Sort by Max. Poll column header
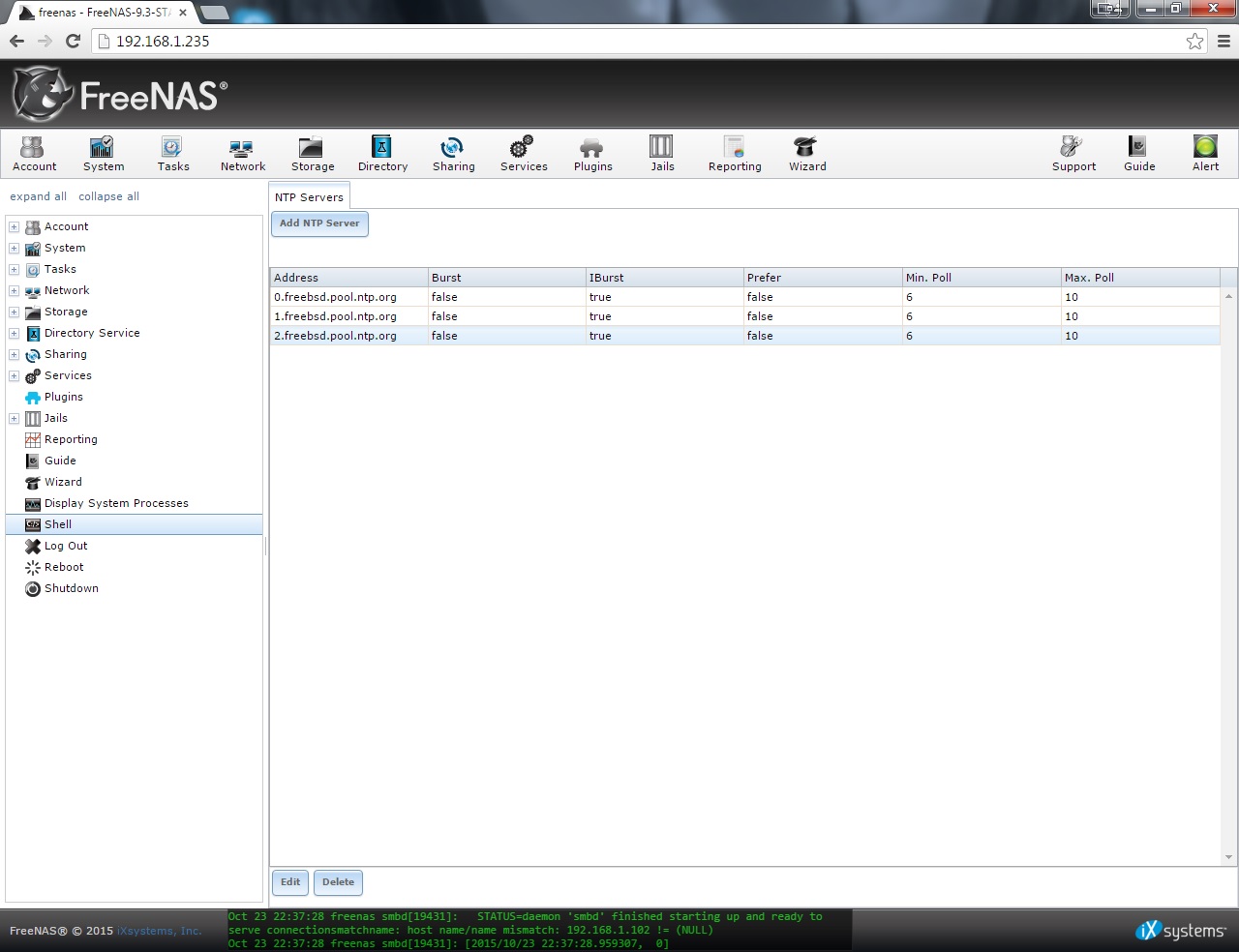This screenshot has height=952, width=1239. pos(1140,278)
